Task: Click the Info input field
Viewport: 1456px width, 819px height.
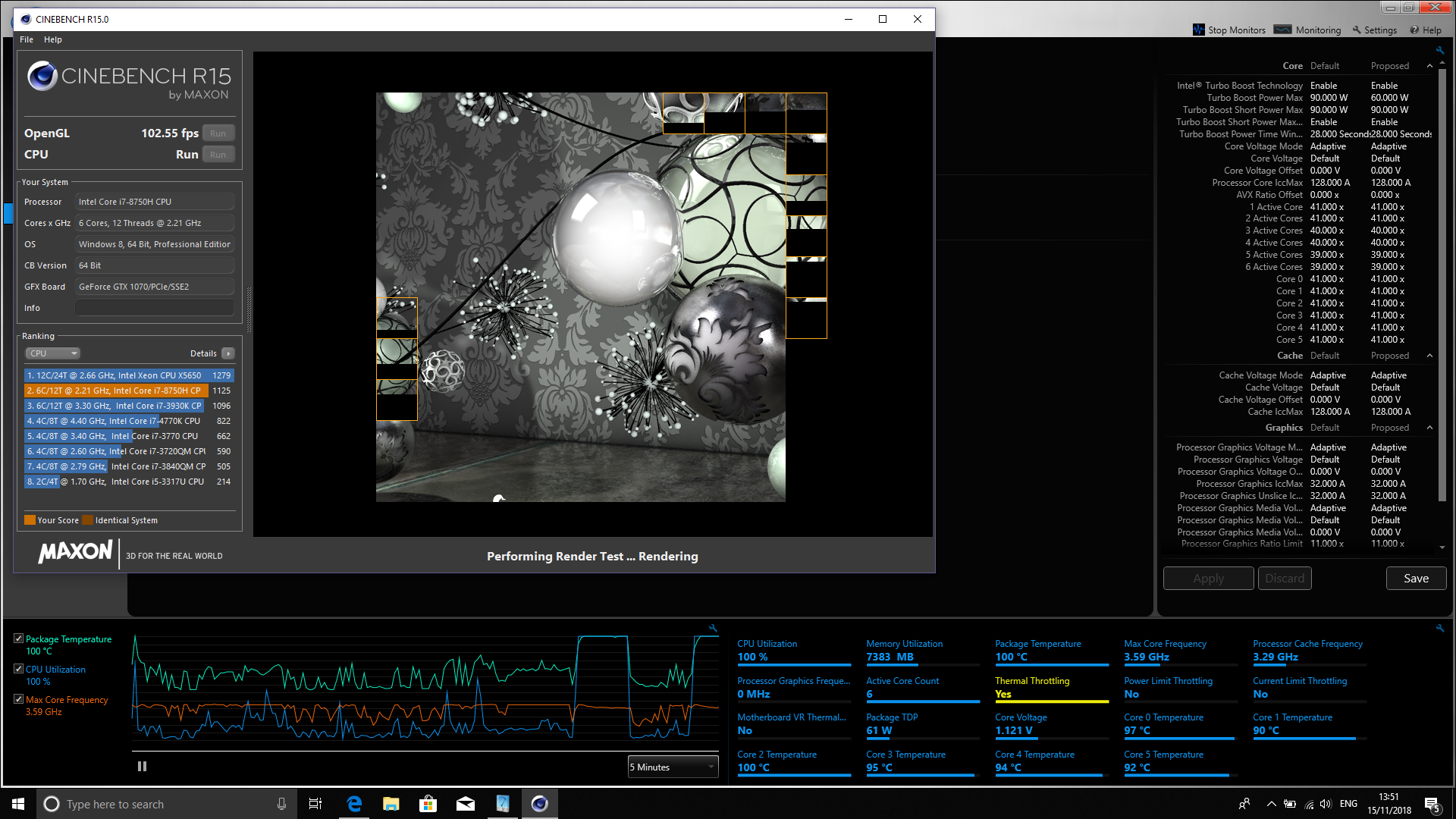Action: click(155, 308)
